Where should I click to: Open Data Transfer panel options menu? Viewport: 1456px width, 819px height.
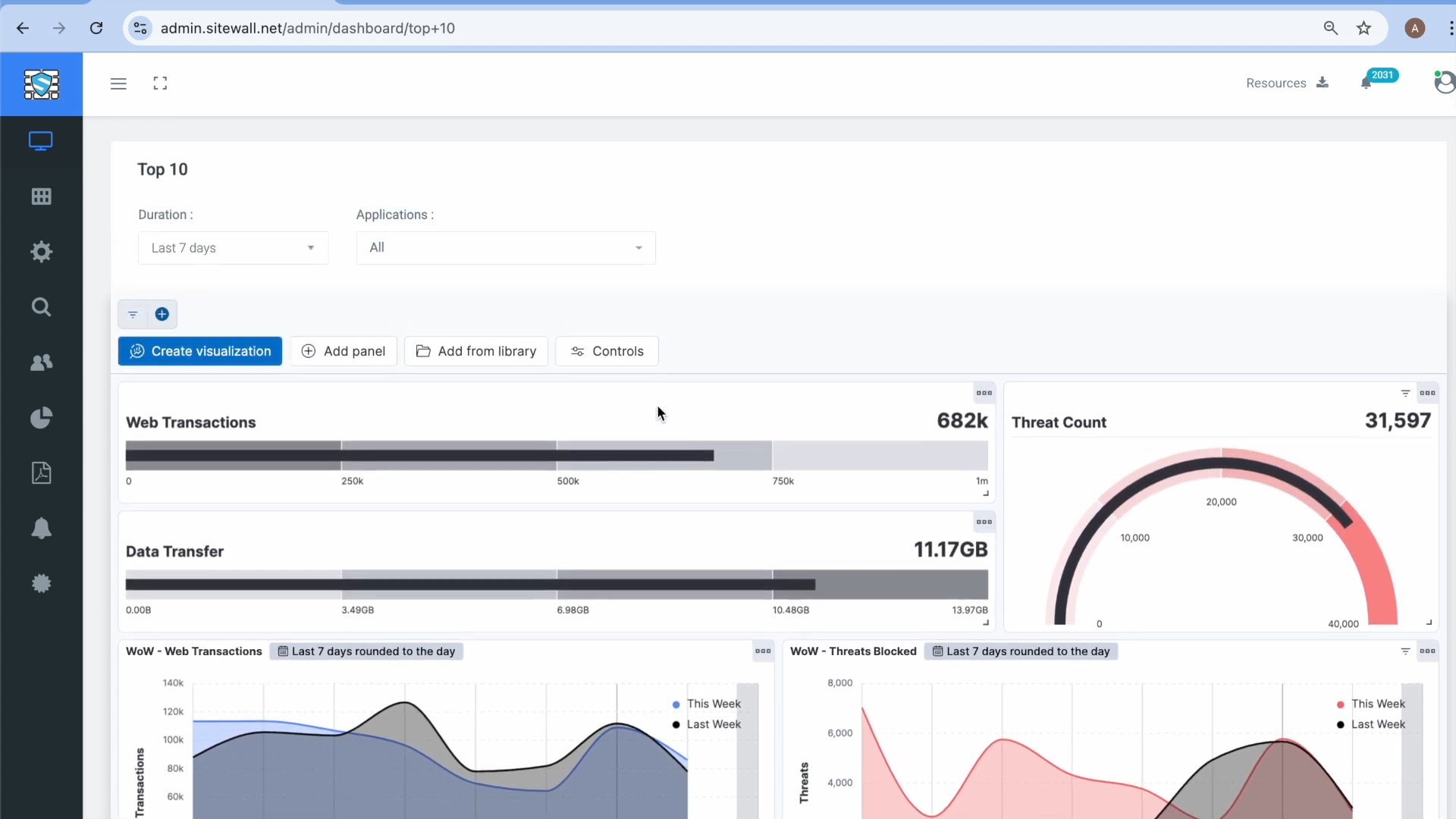(984, 522)
